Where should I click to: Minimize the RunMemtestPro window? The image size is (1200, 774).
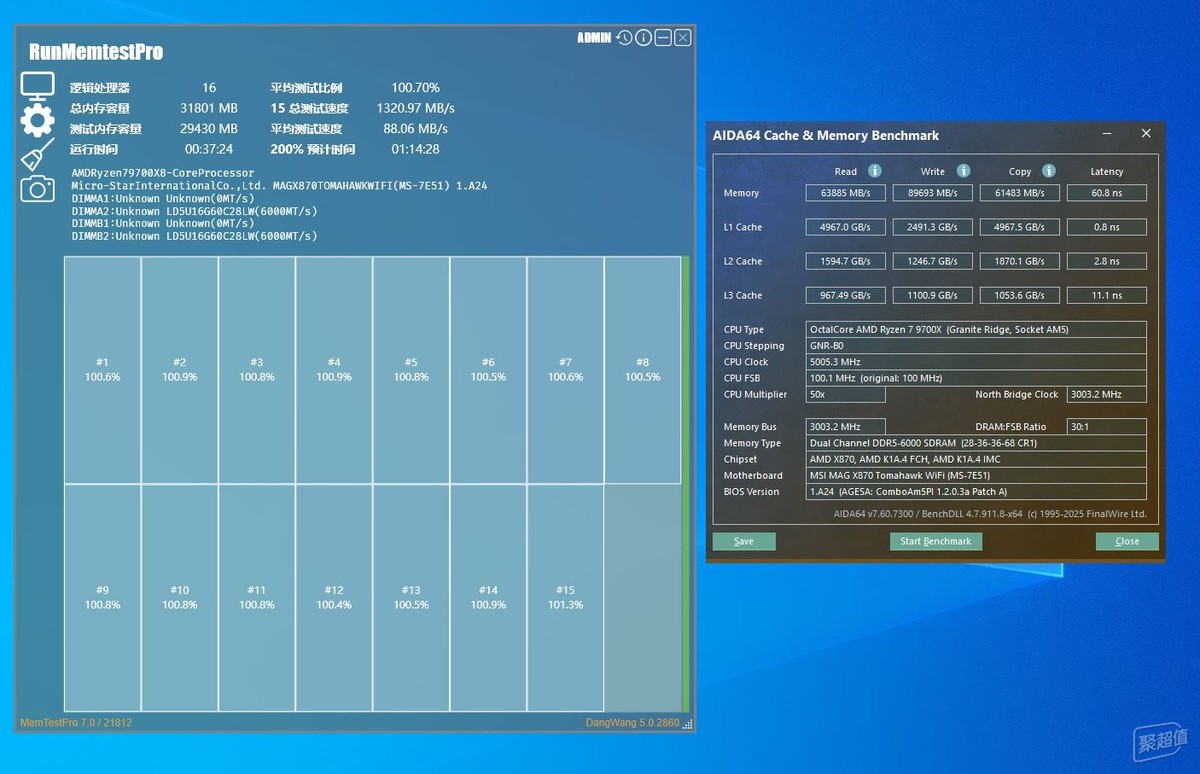[x=663, y=38]
